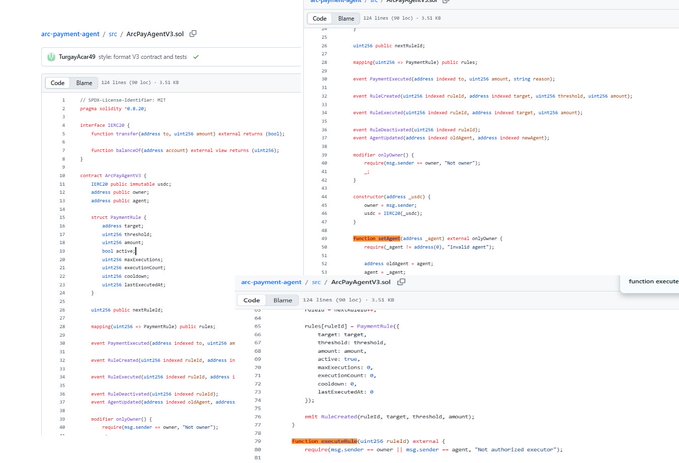Click 'ArcPayAgentV3.sol' file name in bottom pane
Screen dimensions: 679x463
pyautogui.click(x=361, y=282)
